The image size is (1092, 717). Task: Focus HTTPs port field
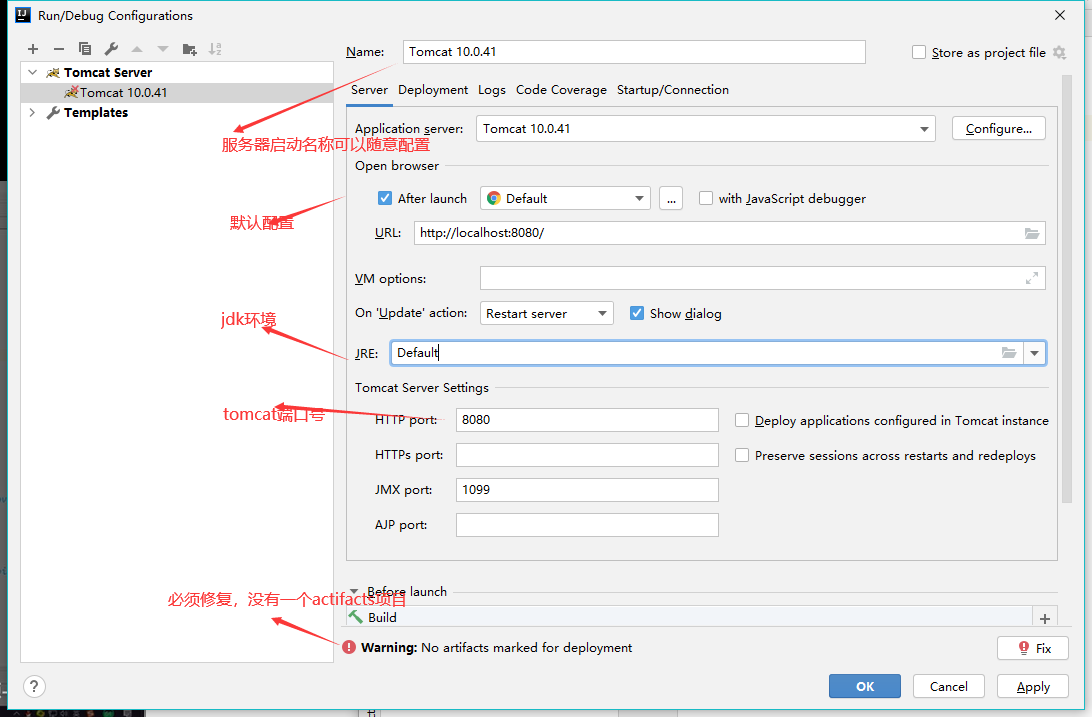(587, 455)
